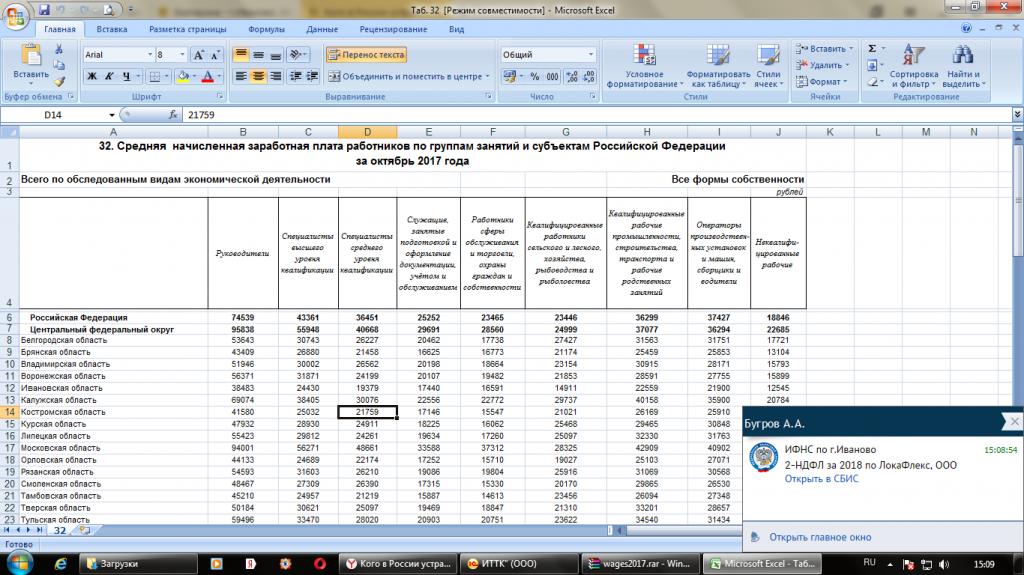Toggle top vertical alignment button

point(241,54)
